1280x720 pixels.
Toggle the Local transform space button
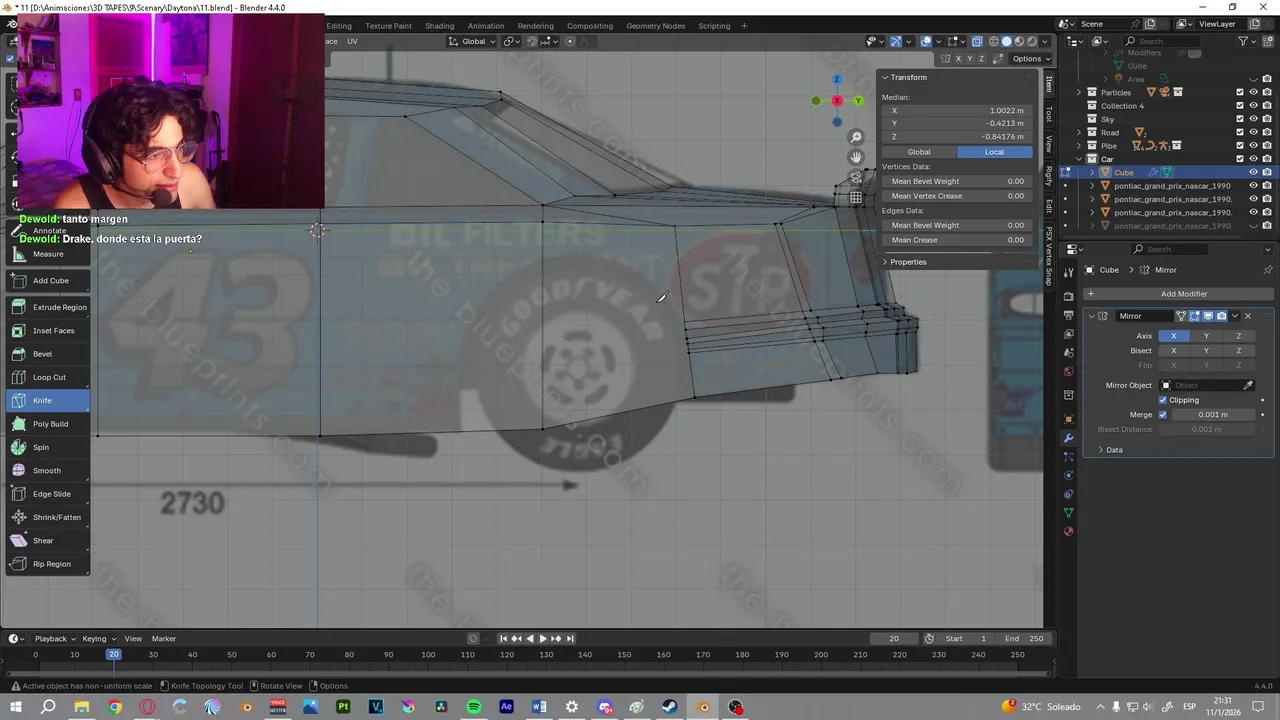[994, 152]
